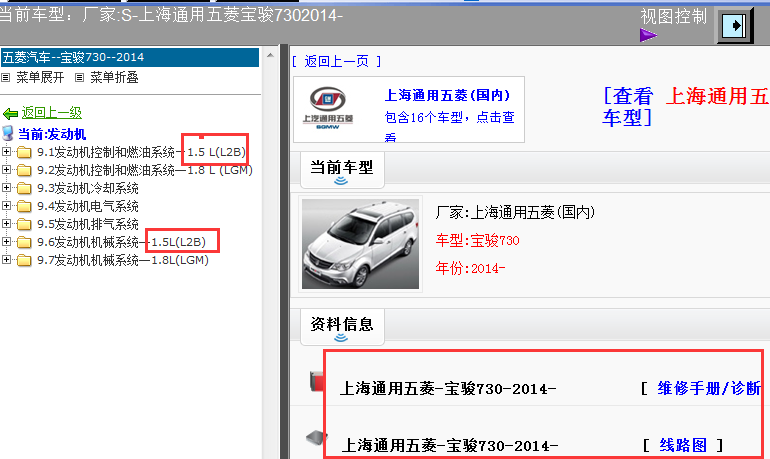Click 菜单折叠 to collapse the menu
Image resolution: width=770 pixels, height=459 pixels.
114,78
